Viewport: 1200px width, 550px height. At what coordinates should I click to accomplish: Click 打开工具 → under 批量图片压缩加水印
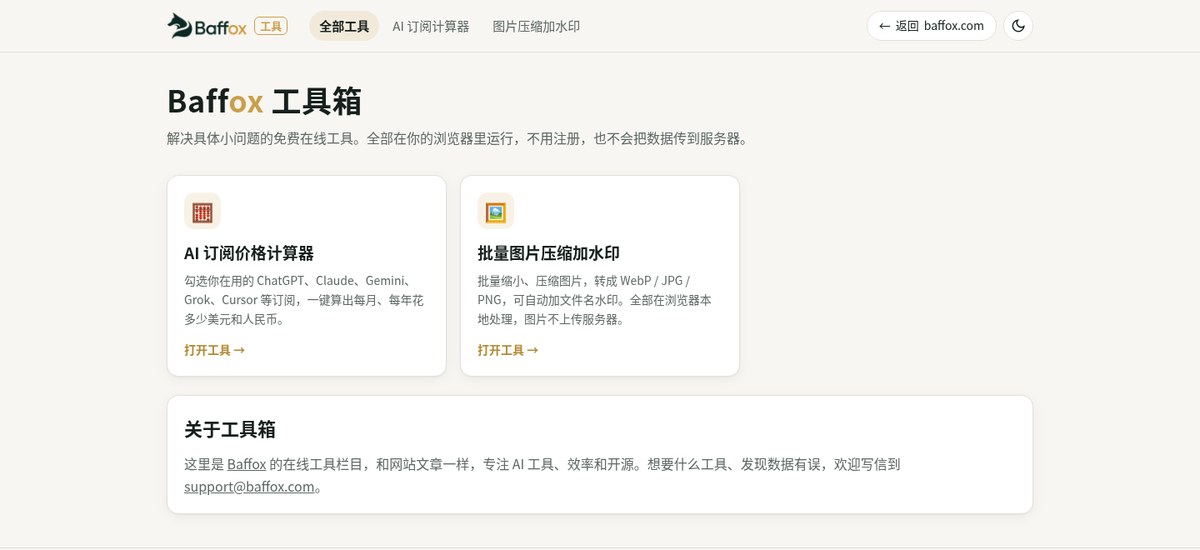coord(508,350)
